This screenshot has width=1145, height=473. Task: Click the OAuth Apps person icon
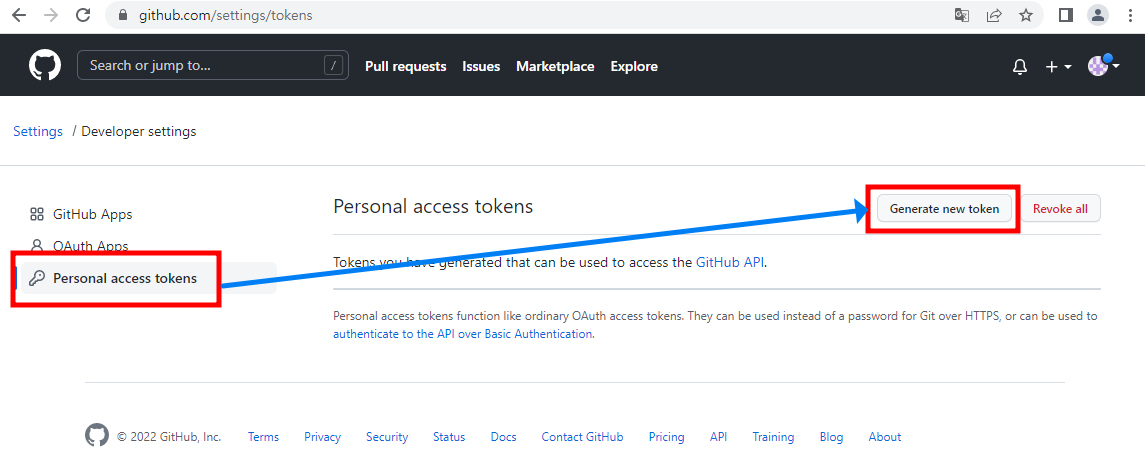coord(37,246)
